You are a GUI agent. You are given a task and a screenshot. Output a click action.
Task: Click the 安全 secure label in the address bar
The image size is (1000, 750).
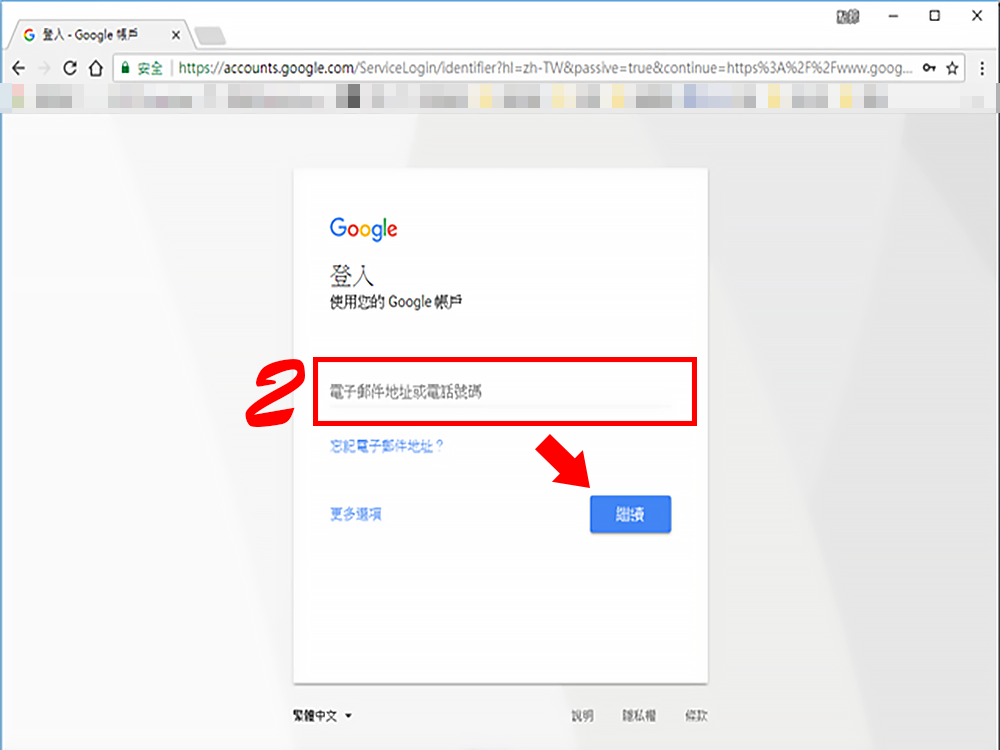(150, 68)
